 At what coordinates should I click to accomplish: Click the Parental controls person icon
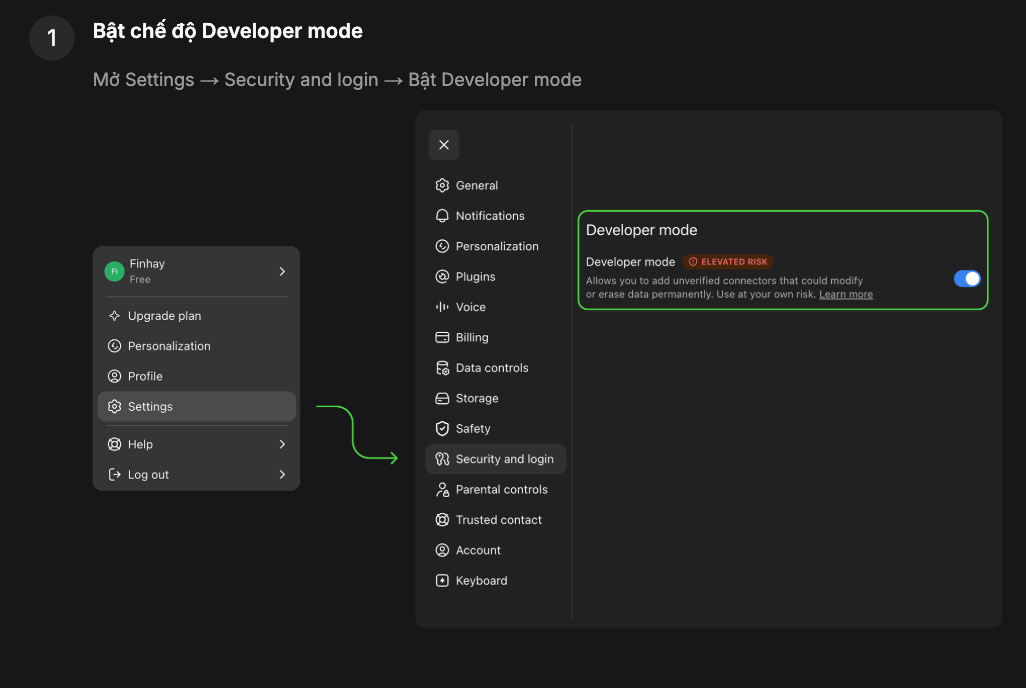[x=442, y=490]
